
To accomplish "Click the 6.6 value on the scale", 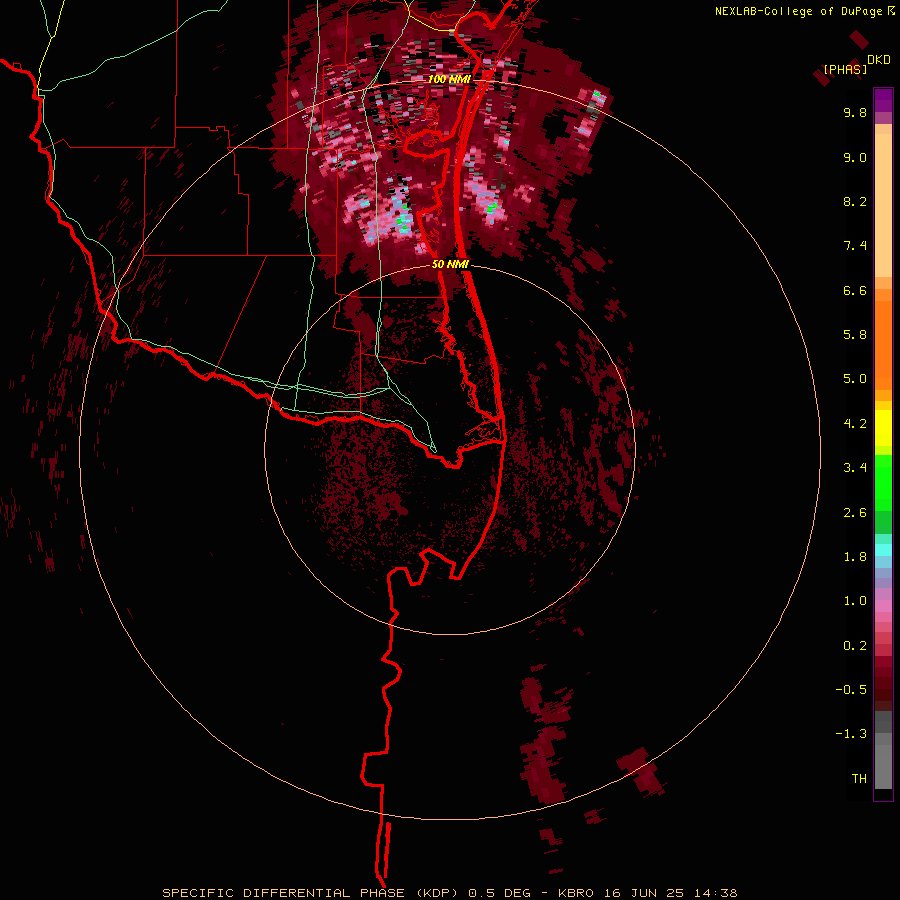I will [855, 291].
